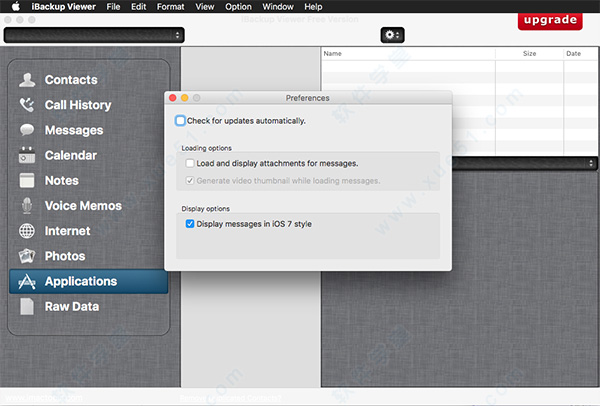600x406 pixels.
Task: Select Contacts label in sidebar
Action: 71,80
